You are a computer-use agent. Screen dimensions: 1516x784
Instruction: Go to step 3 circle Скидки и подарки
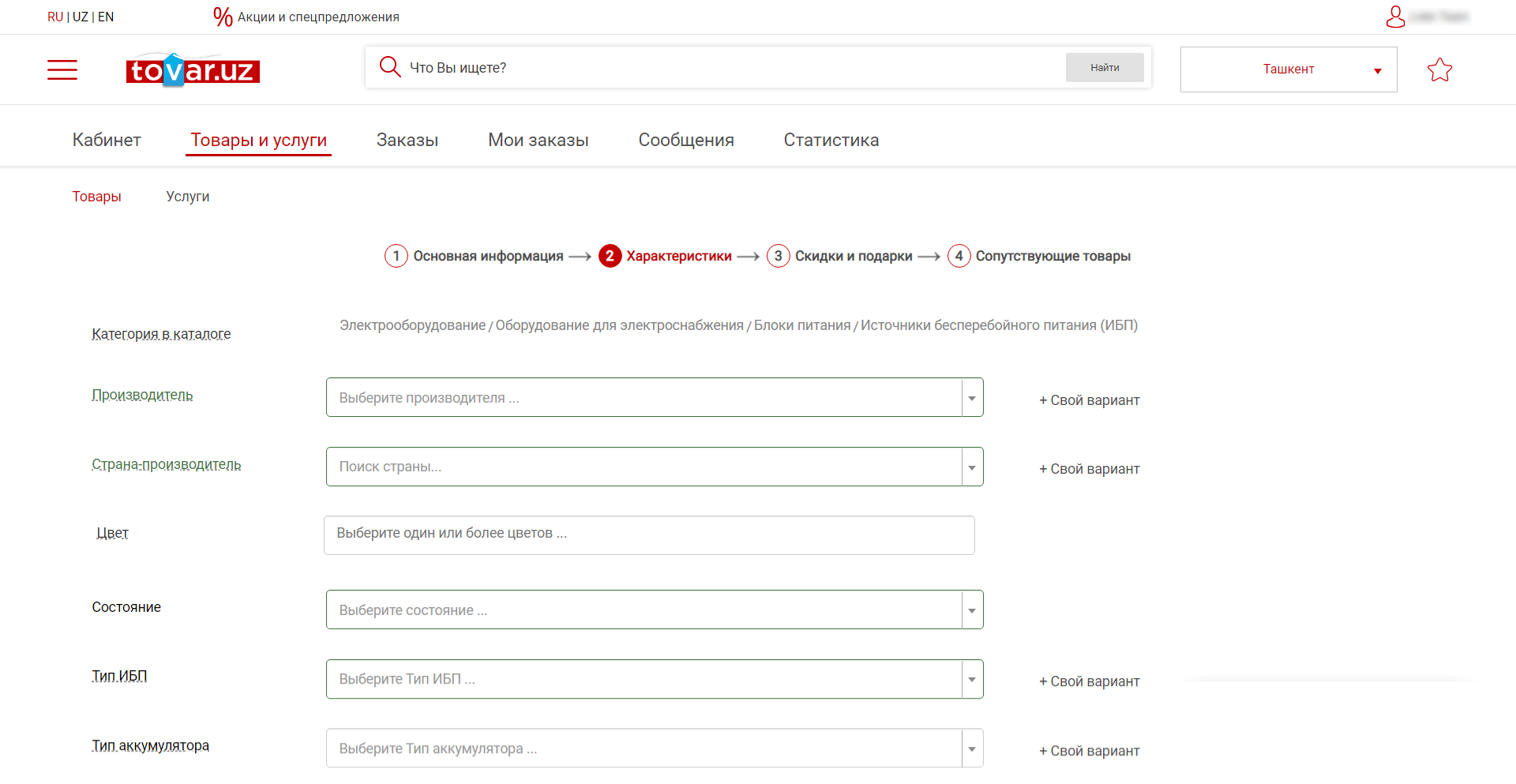(x=778, y=256)
